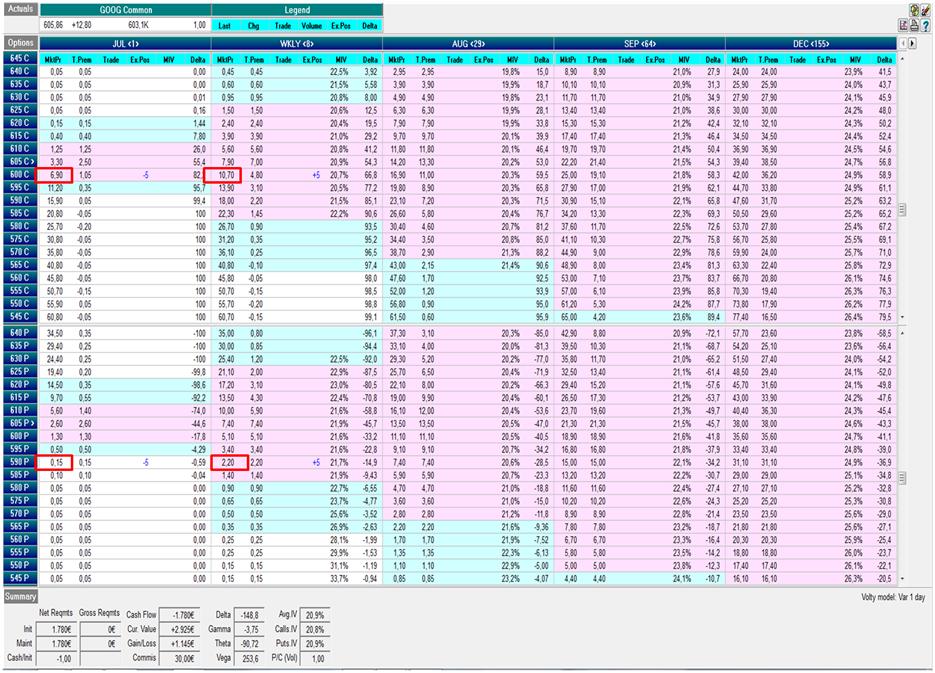Click the DEC Delta column header
This screenshot has height=673, width=935.
pyautogui.click(x=884, y=60)
